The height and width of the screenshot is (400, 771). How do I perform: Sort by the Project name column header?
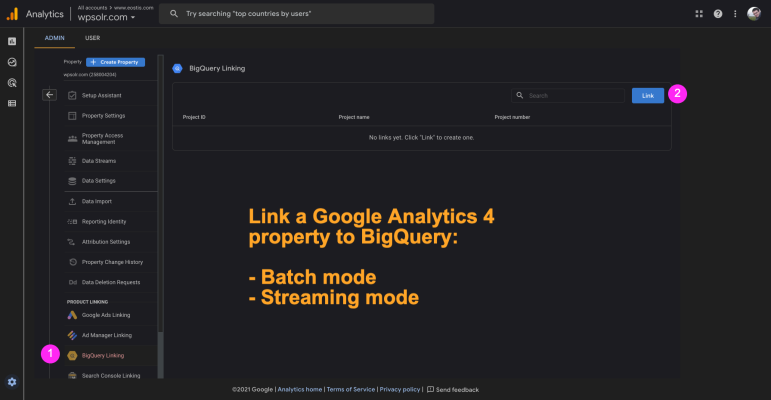354,117
